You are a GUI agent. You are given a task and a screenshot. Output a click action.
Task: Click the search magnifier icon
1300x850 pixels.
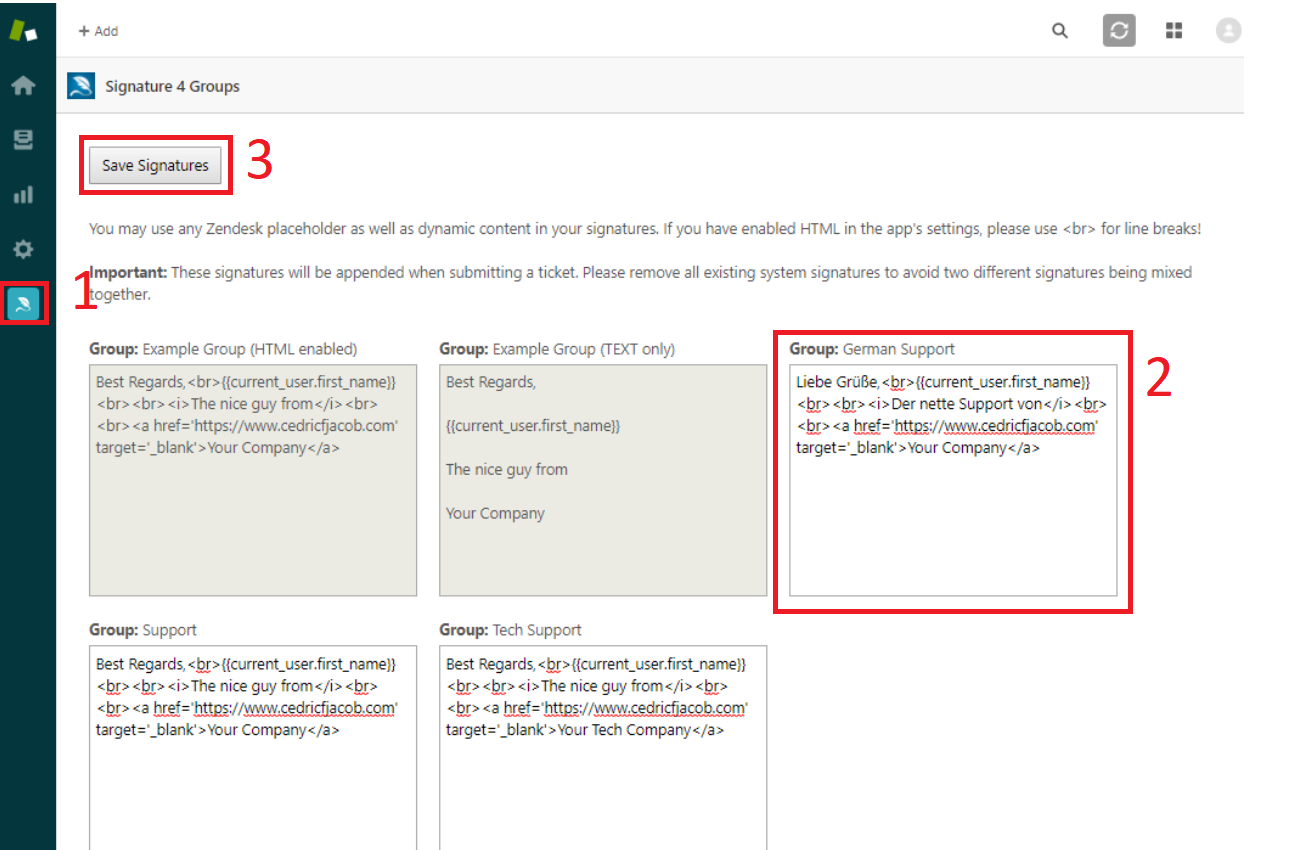coord(1060,31)
